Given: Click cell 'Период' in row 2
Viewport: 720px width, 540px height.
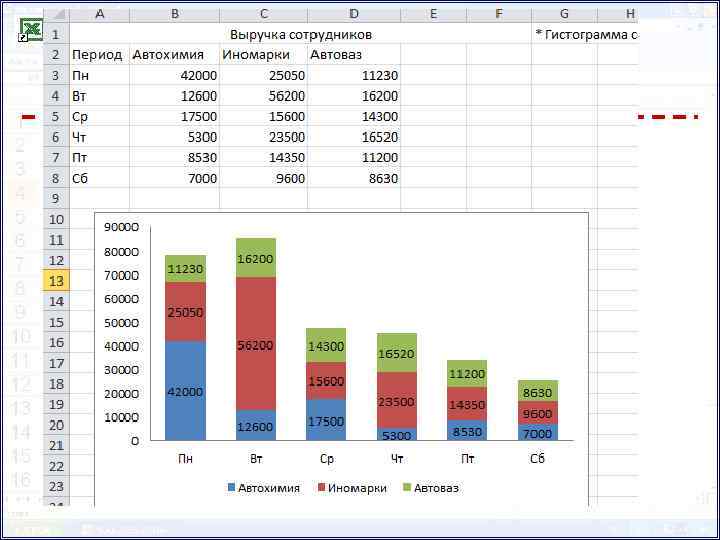Looking at the screenshot, I should point(99,55).
